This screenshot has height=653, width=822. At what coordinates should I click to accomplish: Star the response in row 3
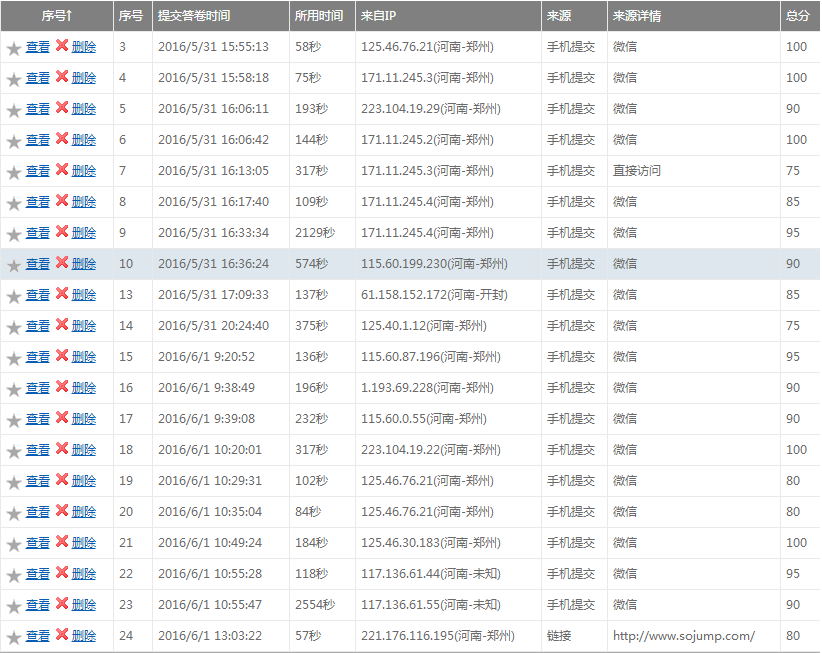click(x=13, y=48)
